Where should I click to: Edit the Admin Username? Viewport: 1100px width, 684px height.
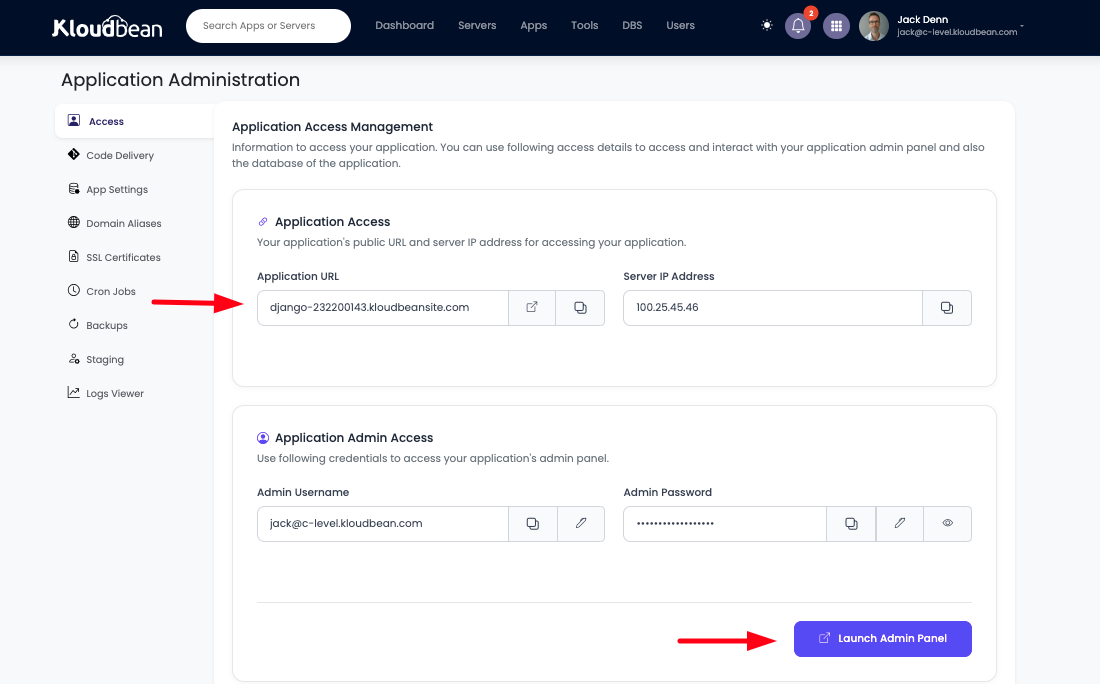pos(580,523)
